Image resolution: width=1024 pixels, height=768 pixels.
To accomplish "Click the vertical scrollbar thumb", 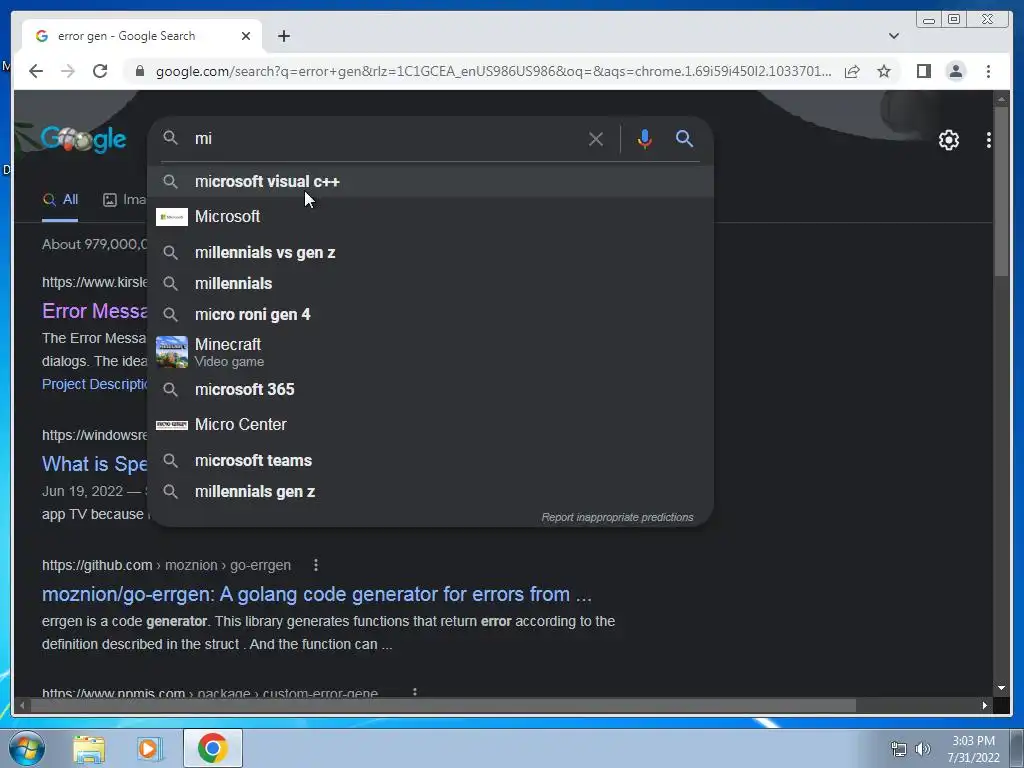I will point(1001,189).
